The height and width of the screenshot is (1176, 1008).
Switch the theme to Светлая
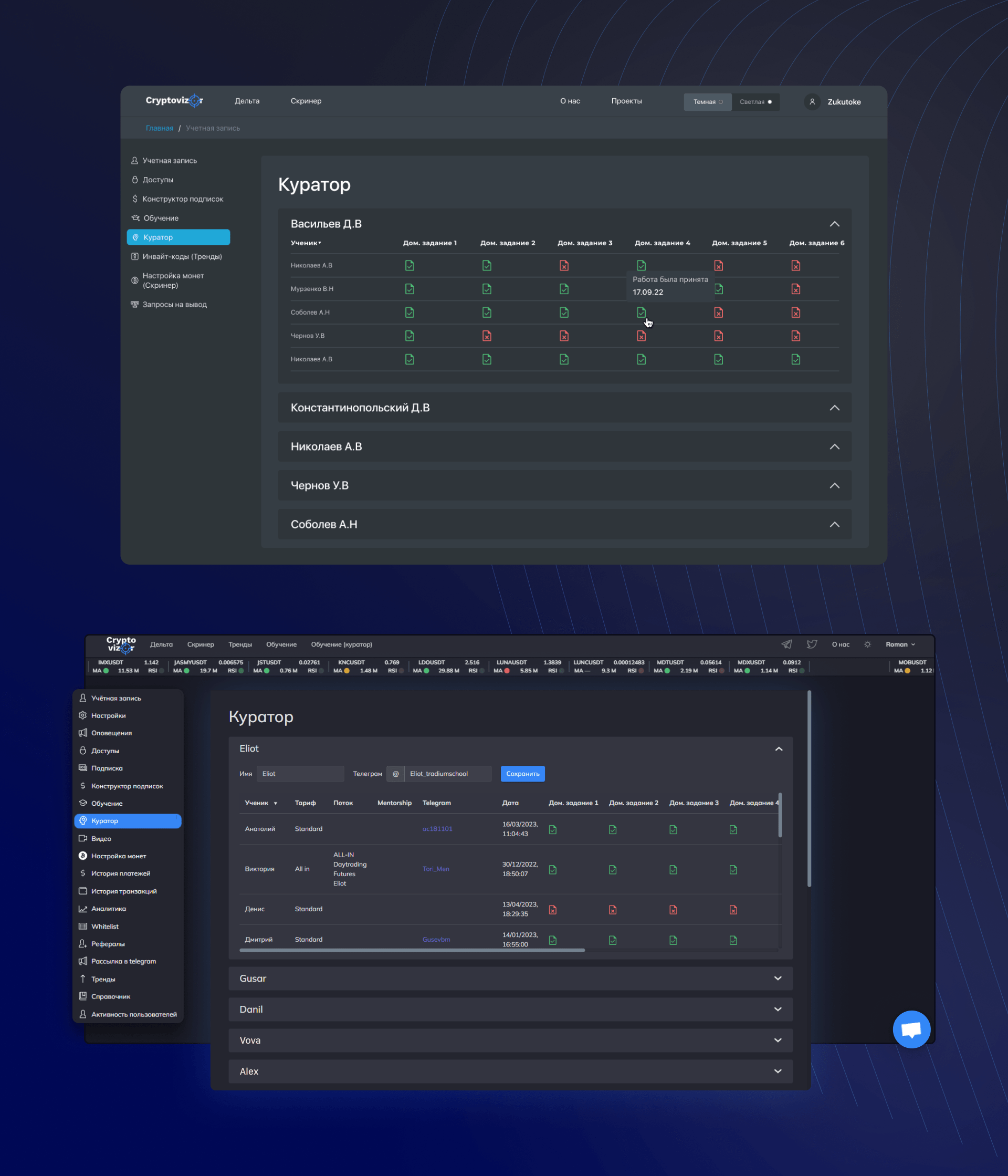(755, 101)
